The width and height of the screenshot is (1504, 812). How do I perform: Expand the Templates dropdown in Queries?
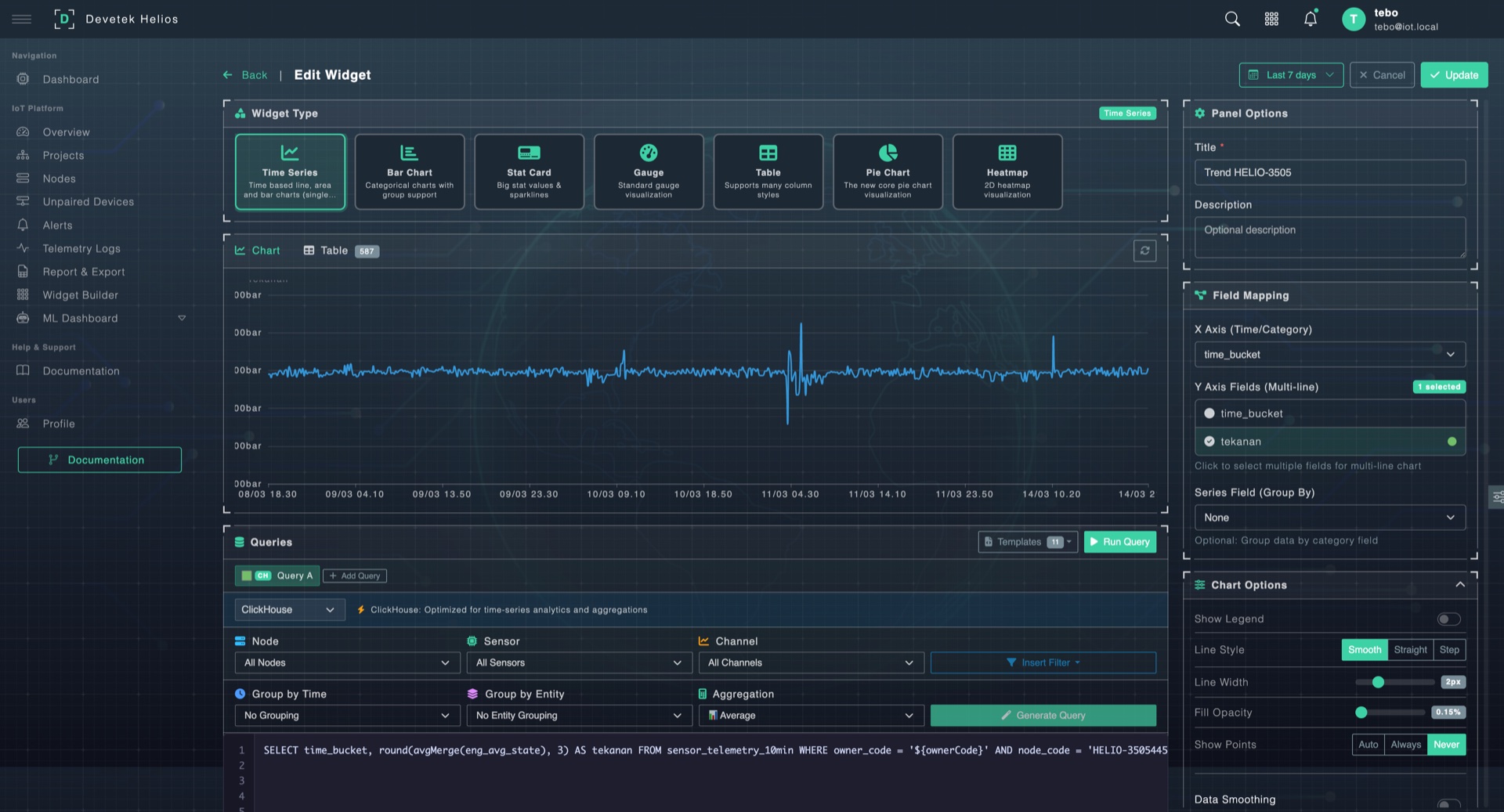click(x=1026, y=542)
